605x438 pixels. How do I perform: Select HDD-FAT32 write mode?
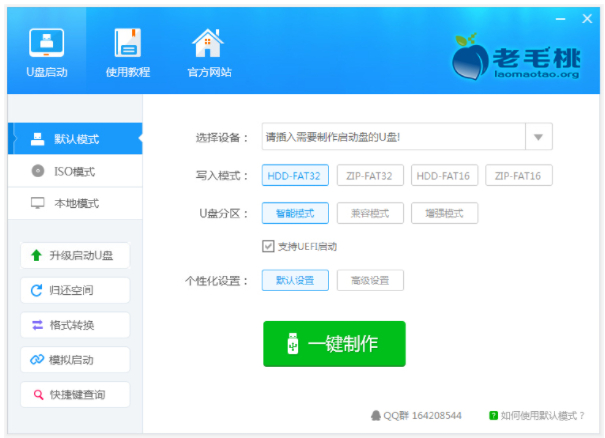[295, 176]
